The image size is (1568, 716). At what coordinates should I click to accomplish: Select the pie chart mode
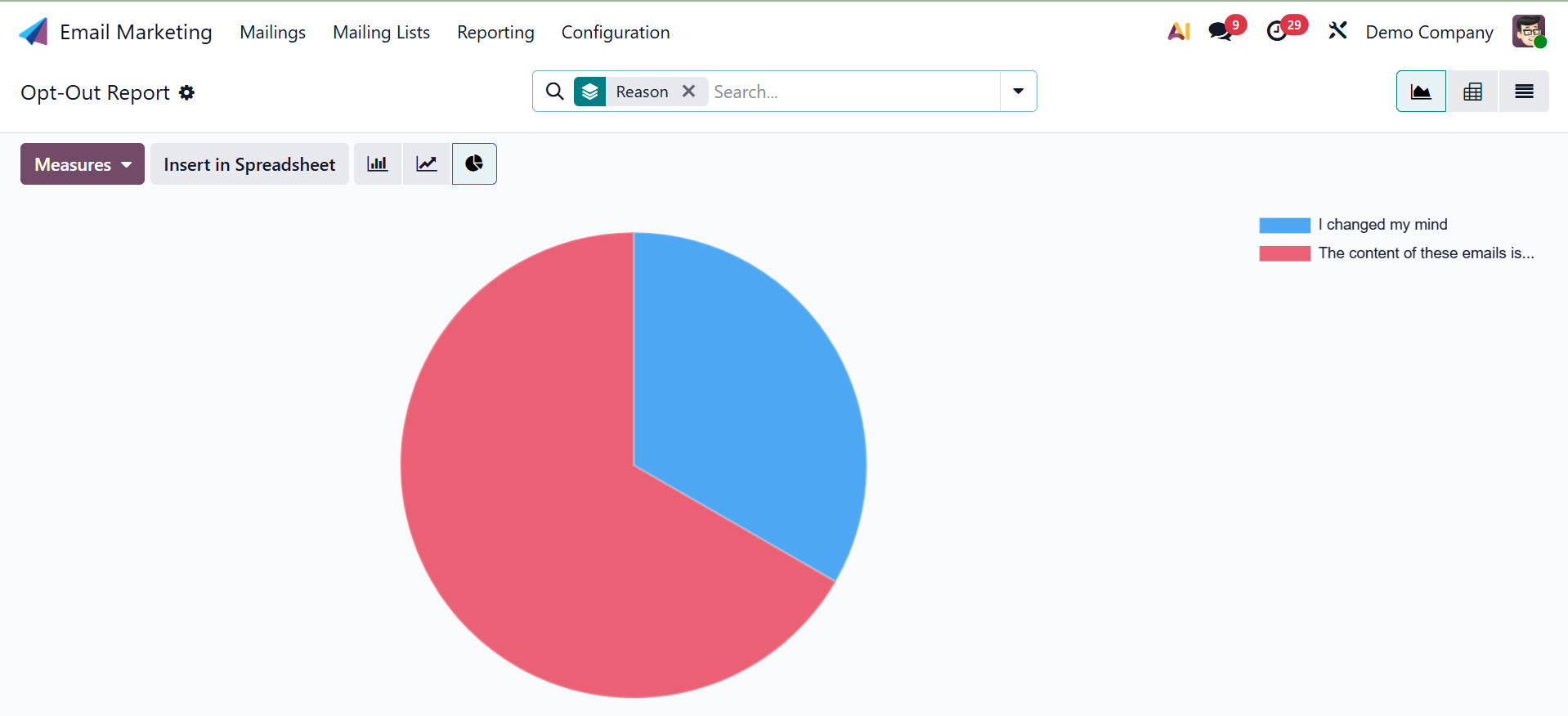474,164
